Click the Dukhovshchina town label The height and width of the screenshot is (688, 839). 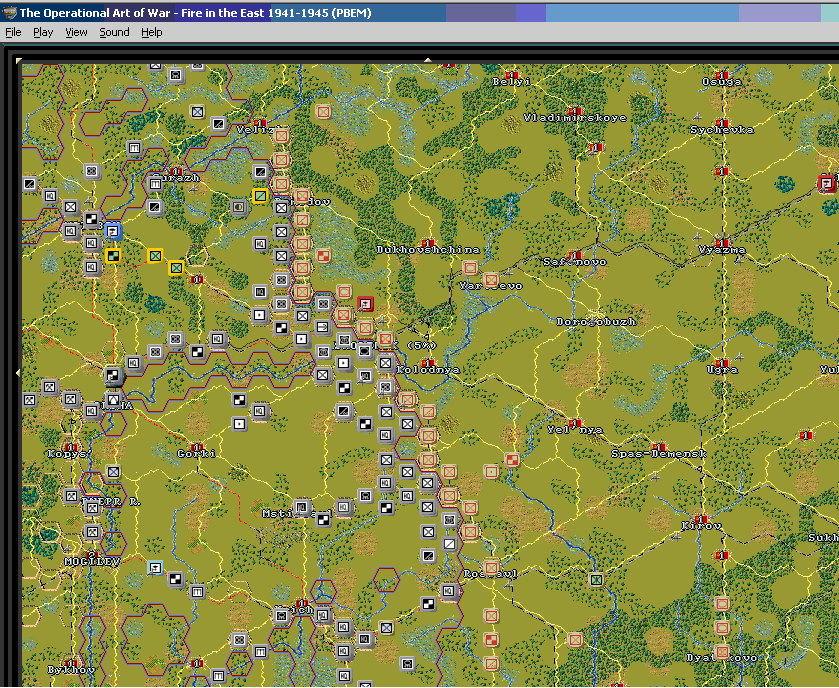[x=428, y=249]
